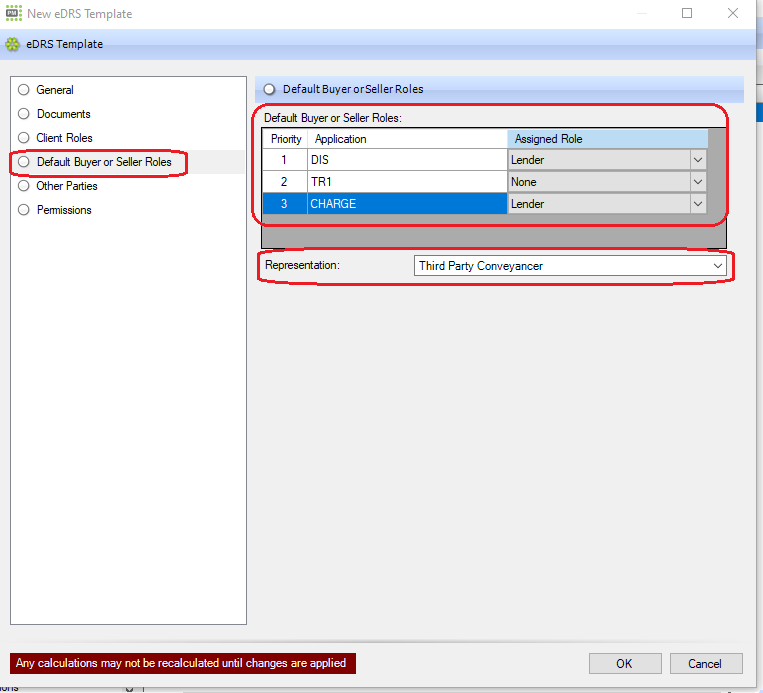Click the Representation label
Viewport: 763px width, 693px height.
click(x=302, y=265)
